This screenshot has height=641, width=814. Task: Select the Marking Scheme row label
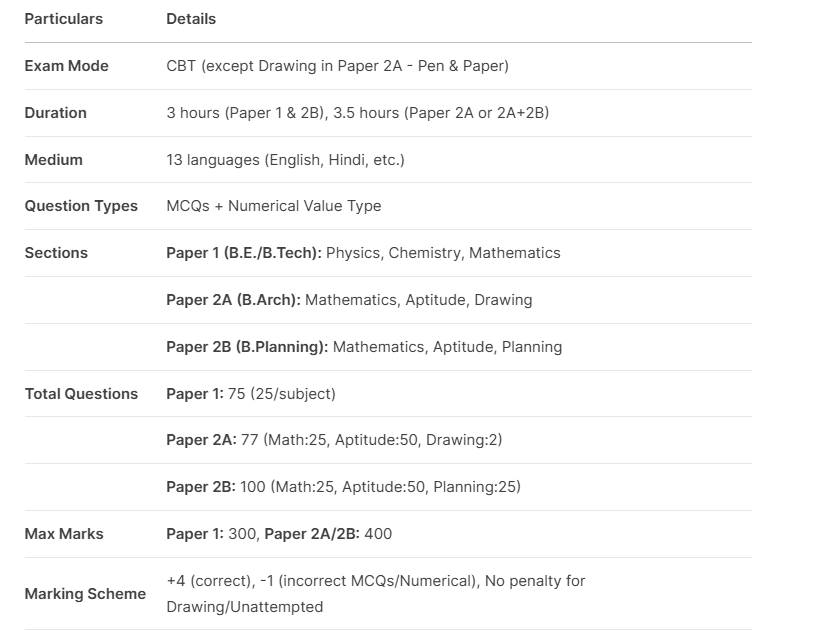click(x=85, y=594)
